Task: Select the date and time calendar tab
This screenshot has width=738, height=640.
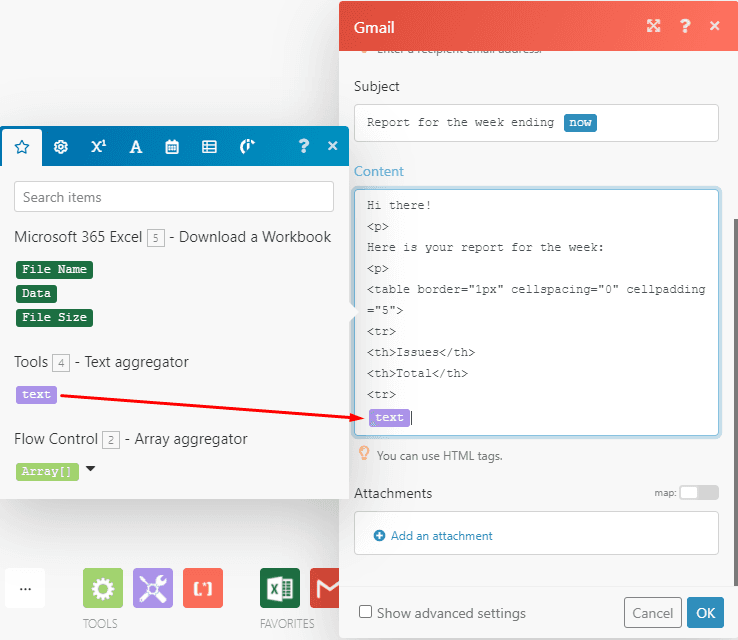Action: pyautogui.click(x=172, y=147)
